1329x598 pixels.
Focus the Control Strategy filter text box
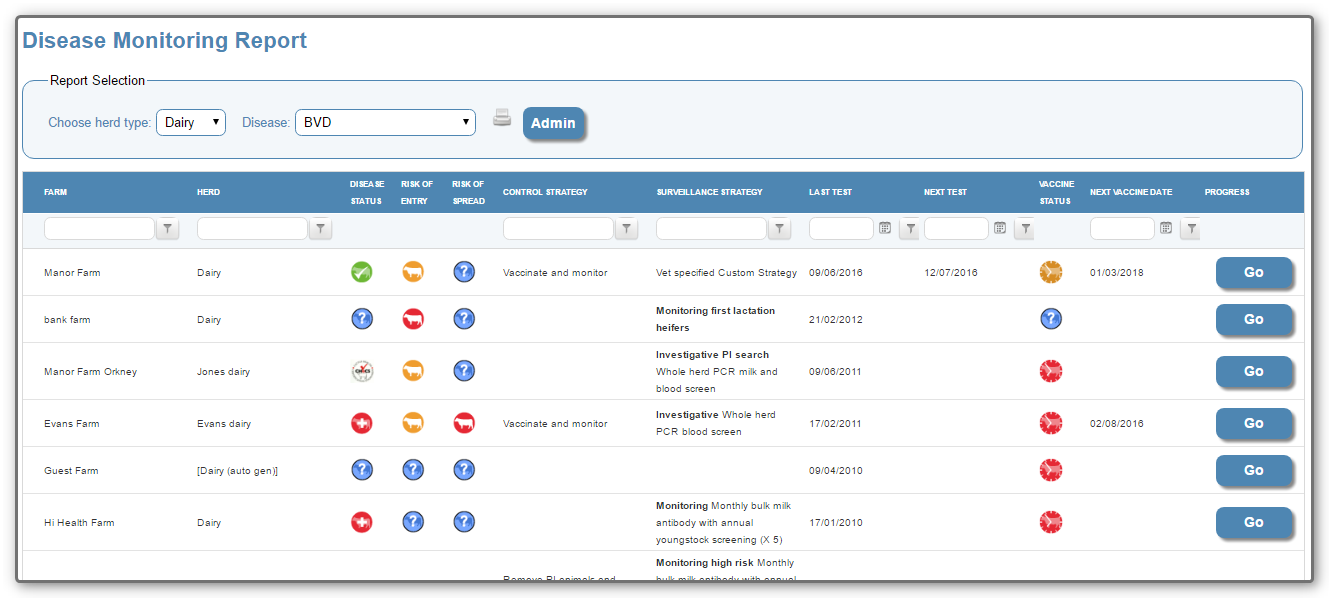(559, 229)
